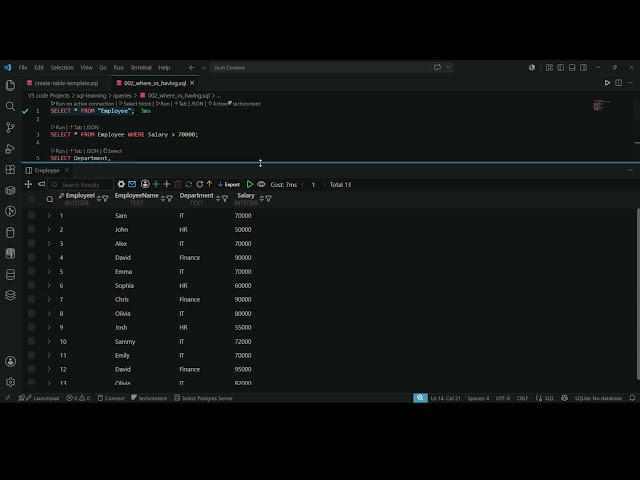Viewport: 640px width, 480px height.
Task: Close the 002_where_vs_having.sql tab
Action: (x=192, y=83)
